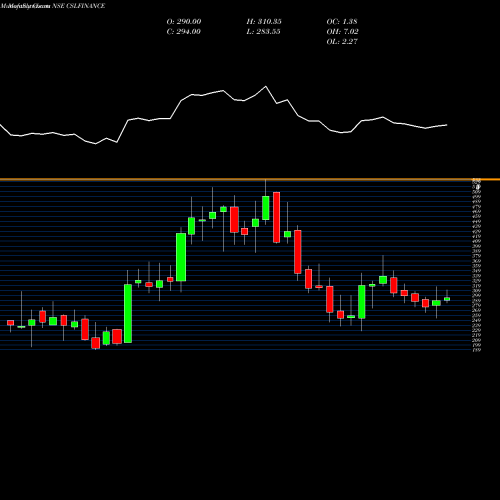Select the OC: 1.38 reading
This screenshot has width=500, height=500.
pyautogui.click(x=342, y=22)
